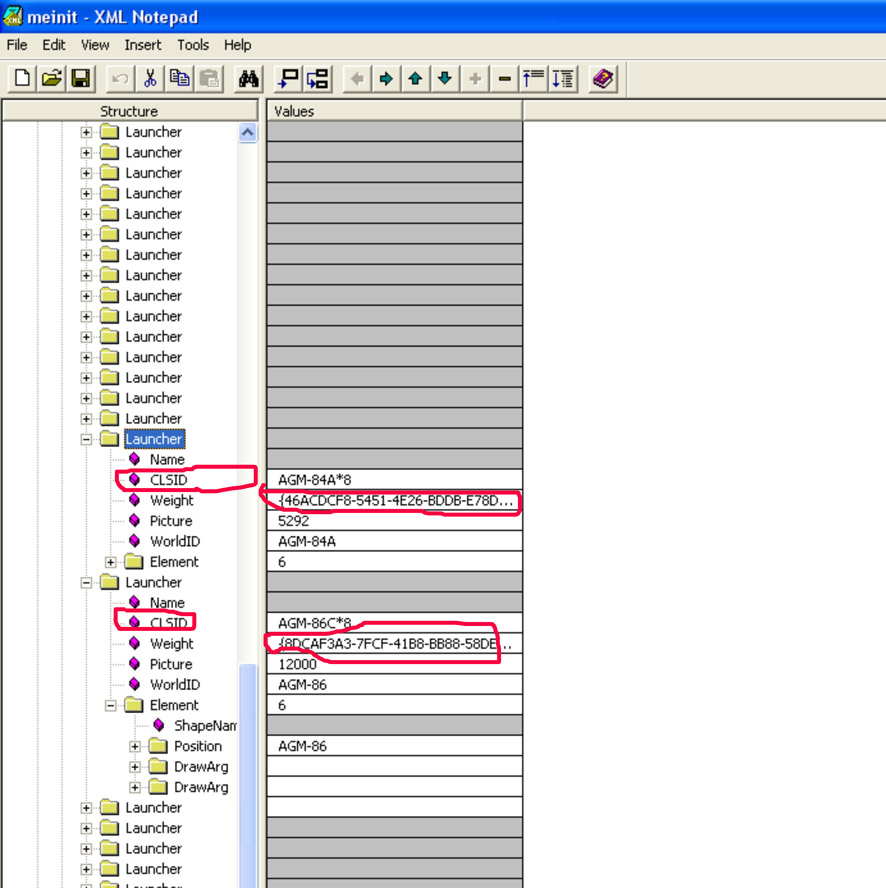
Task: Open Find with the binoculars icon
Action: [249, 79]
